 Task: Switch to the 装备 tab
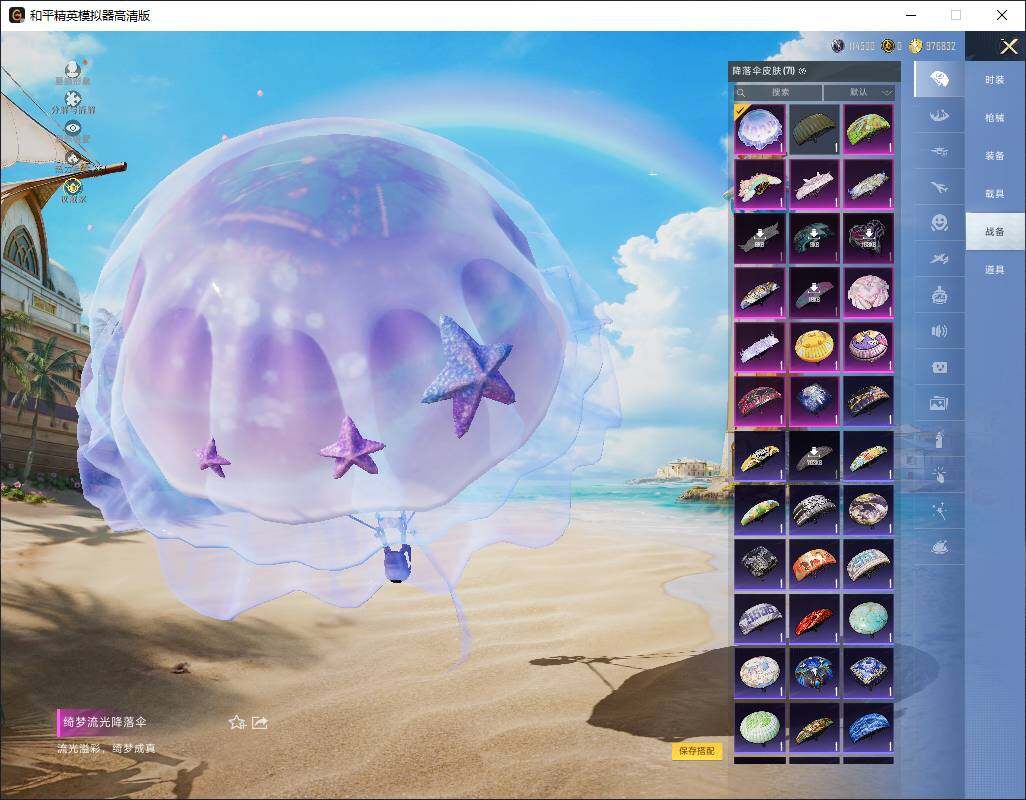tap(995, 156)
